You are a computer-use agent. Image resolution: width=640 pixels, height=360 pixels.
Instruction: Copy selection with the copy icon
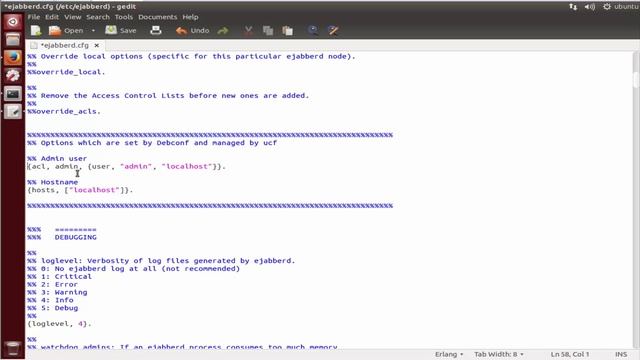click(268, 31)
